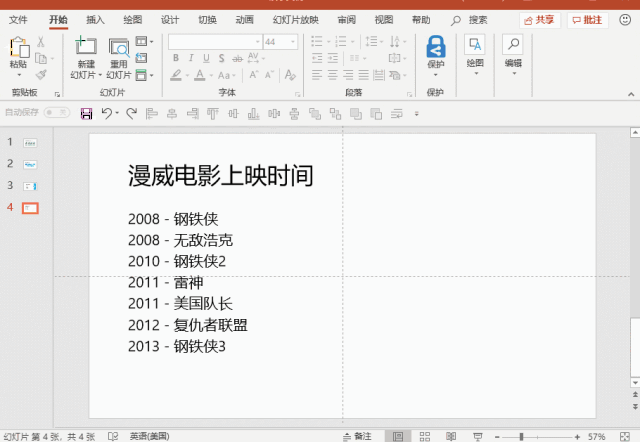Click the text highlight color pen icon
The width and height of the screenshot is (640, 442).
[176, 75]
